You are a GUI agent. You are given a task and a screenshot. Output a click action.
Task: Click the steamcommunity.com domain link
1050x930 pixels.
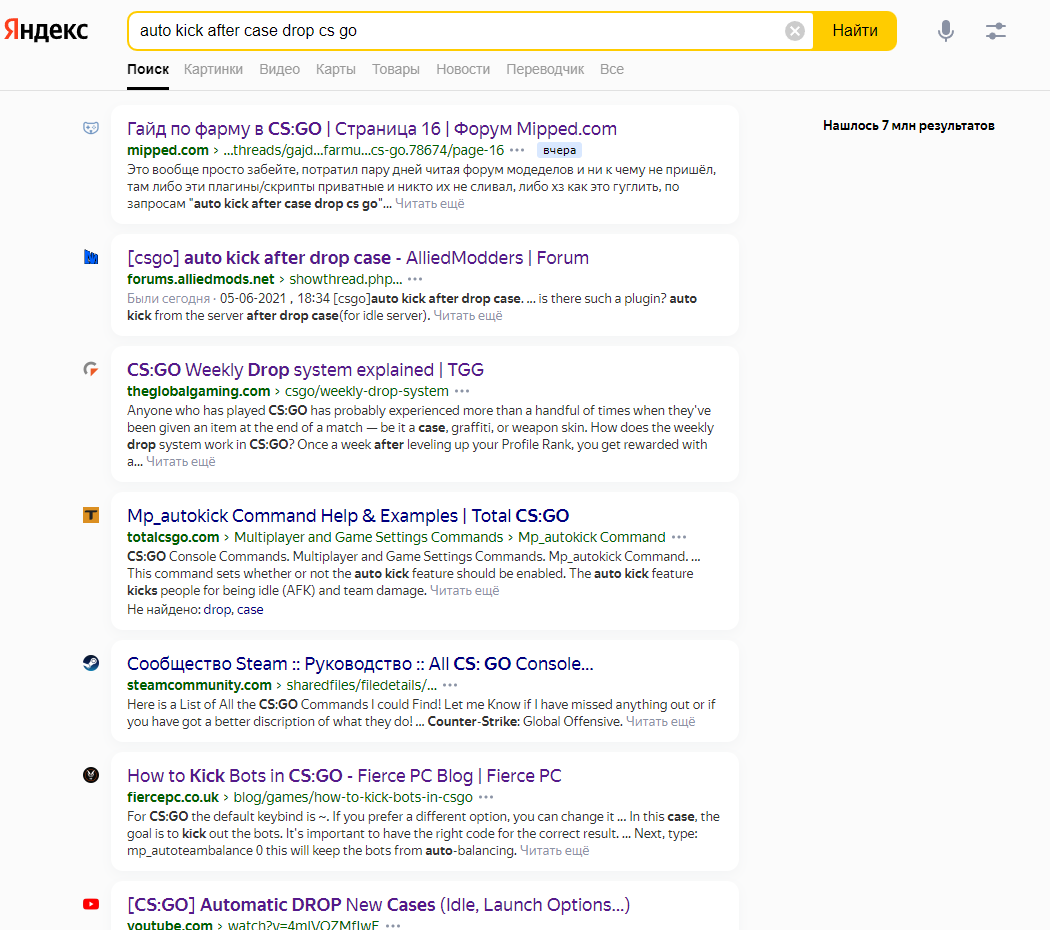click(199, 685)
